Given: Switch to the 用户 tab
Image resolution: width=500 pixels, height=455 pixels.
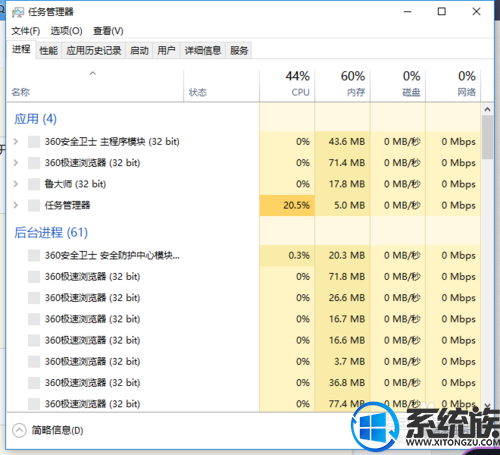Looking at the screenshot, I should pyautogui.click(x=166, y=51).
